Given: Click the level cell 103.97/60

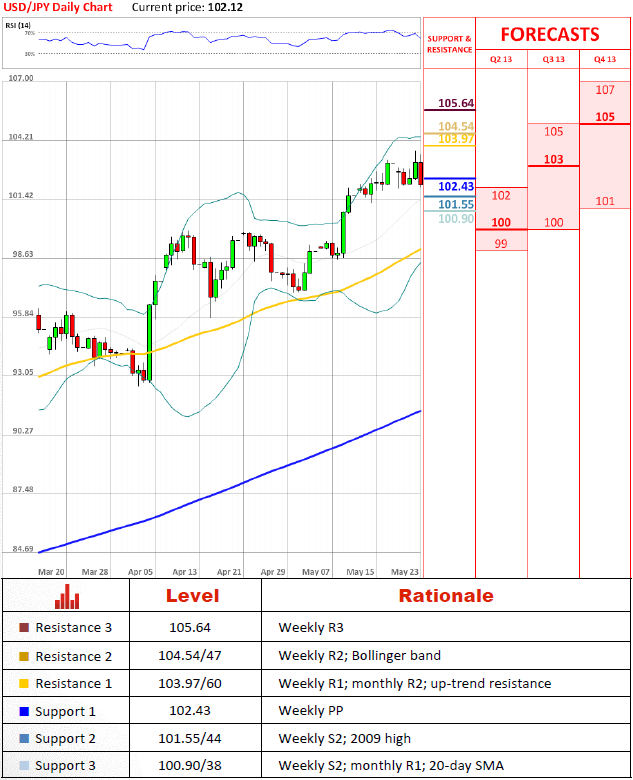Looking at the screenshot, I should [190, 683].
